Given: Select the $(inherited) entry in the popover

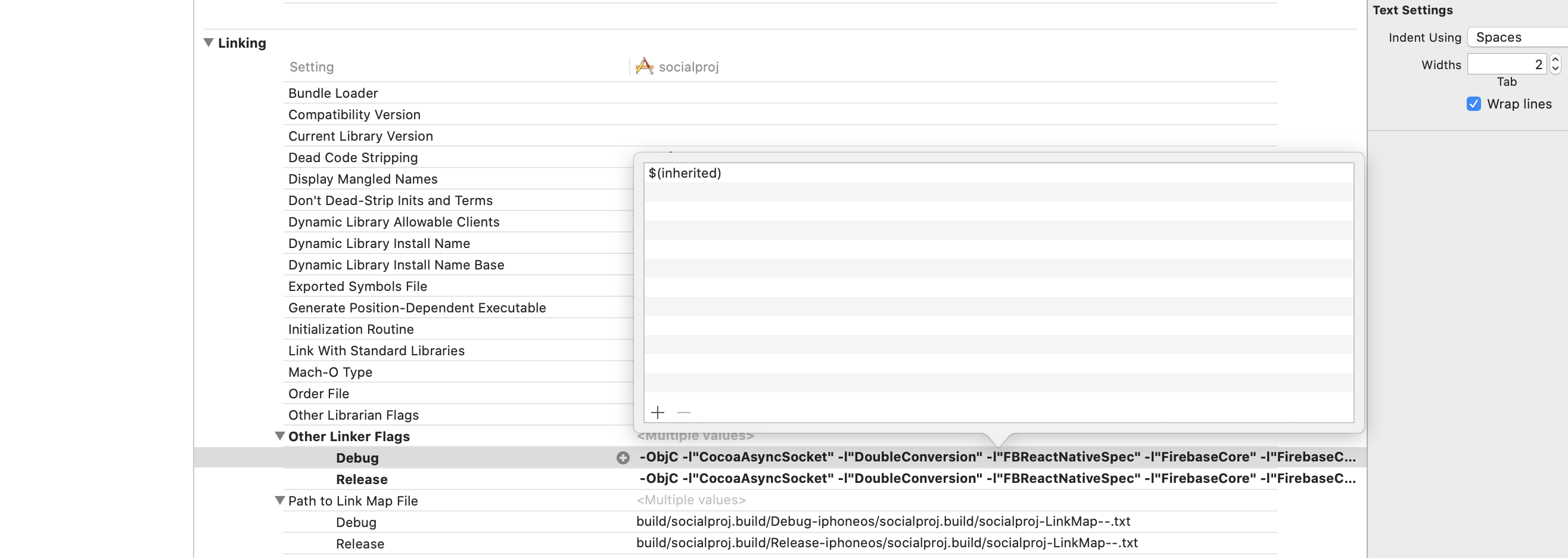Looking at the screenshot, I should [x=685, y=173].
